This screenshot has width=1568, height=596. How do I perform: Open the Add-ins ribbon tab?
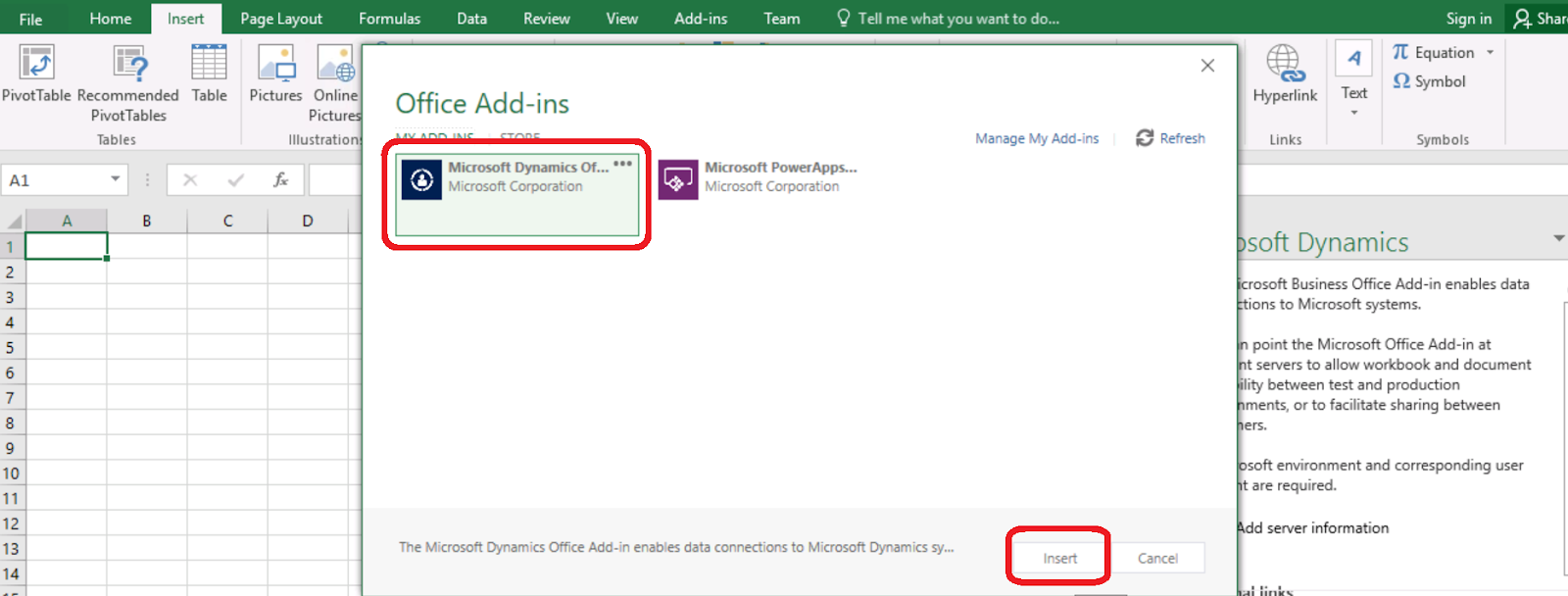[x=701, y=19]
